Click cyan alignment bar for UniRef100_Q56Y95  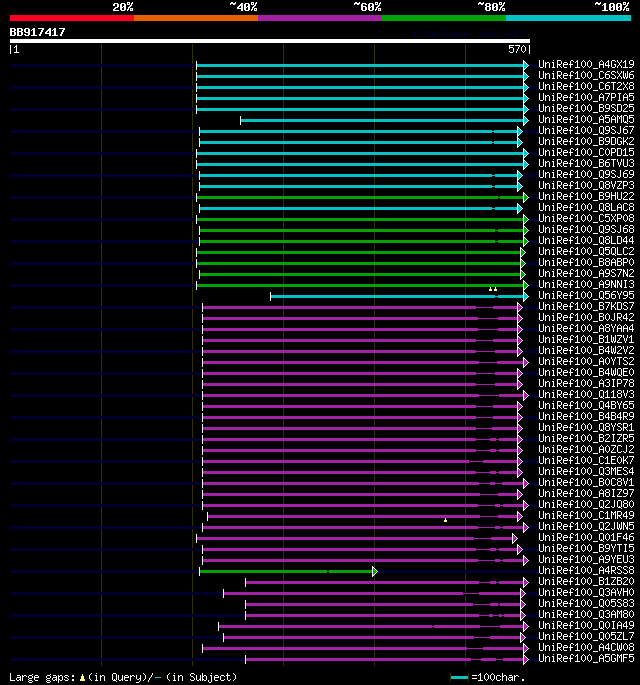(397, 297)
